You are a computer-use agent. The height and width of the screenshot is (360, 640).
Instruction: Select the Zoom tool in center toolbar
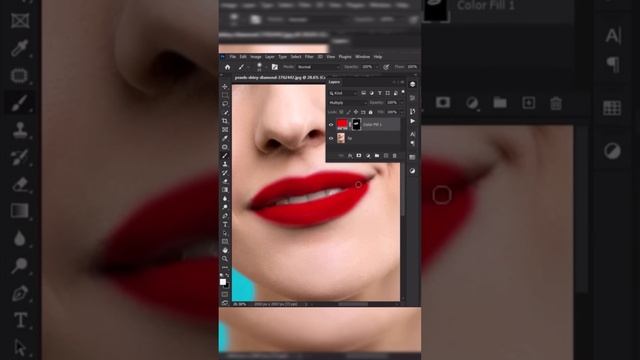(x=225, y=258)
